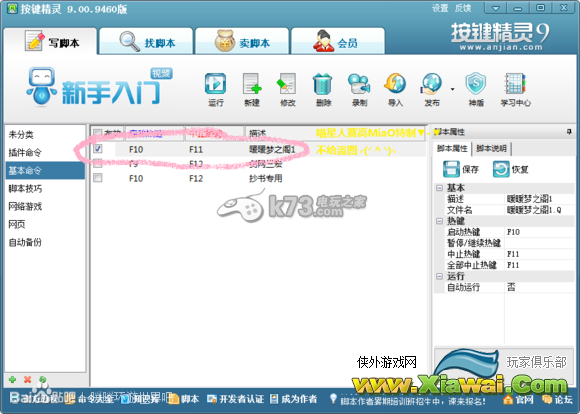Click the 反馈 feedback link in title bar
Screen dimensions: 580x414
463,8
